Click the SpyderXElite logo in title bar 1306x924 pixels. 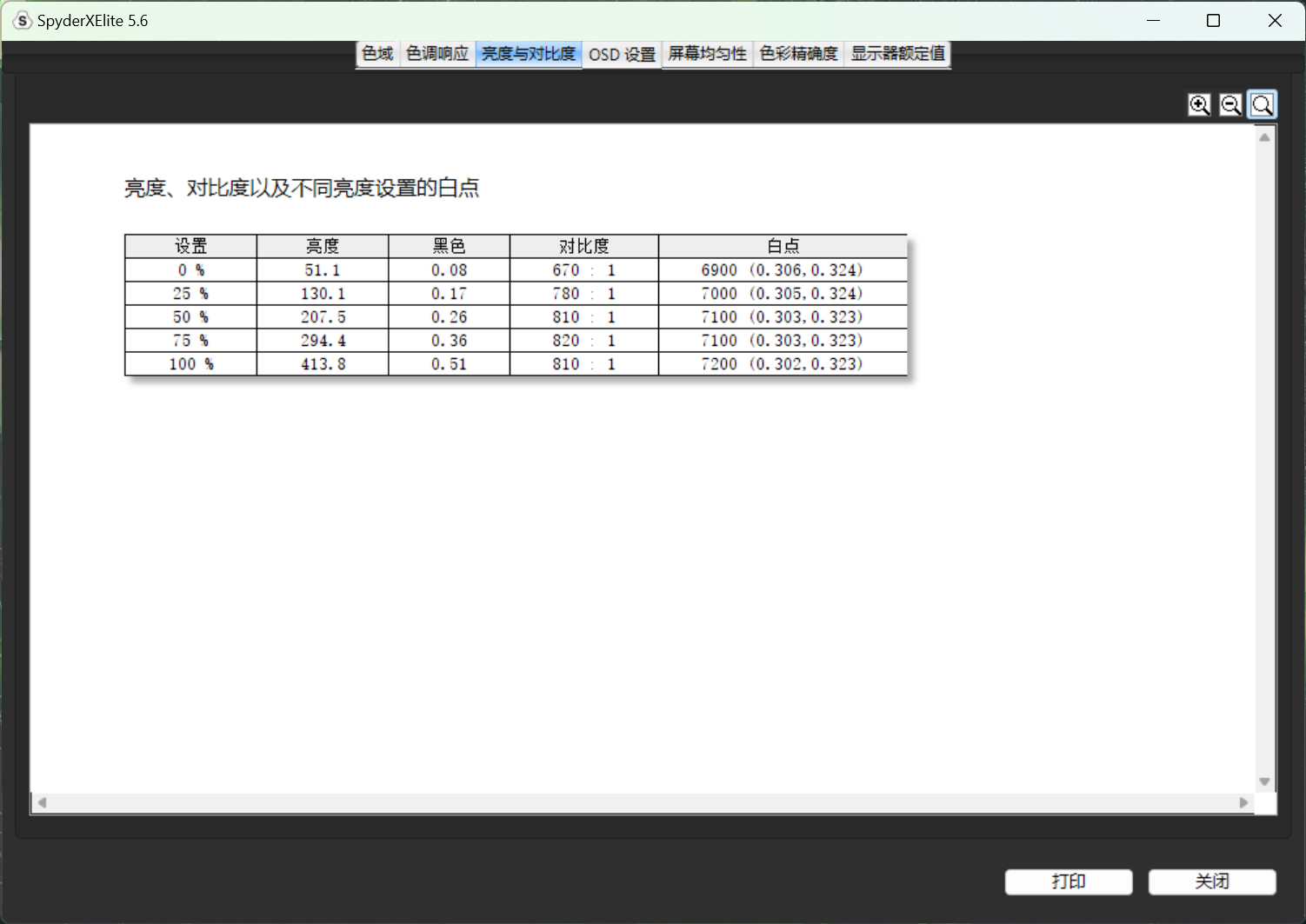22,21
